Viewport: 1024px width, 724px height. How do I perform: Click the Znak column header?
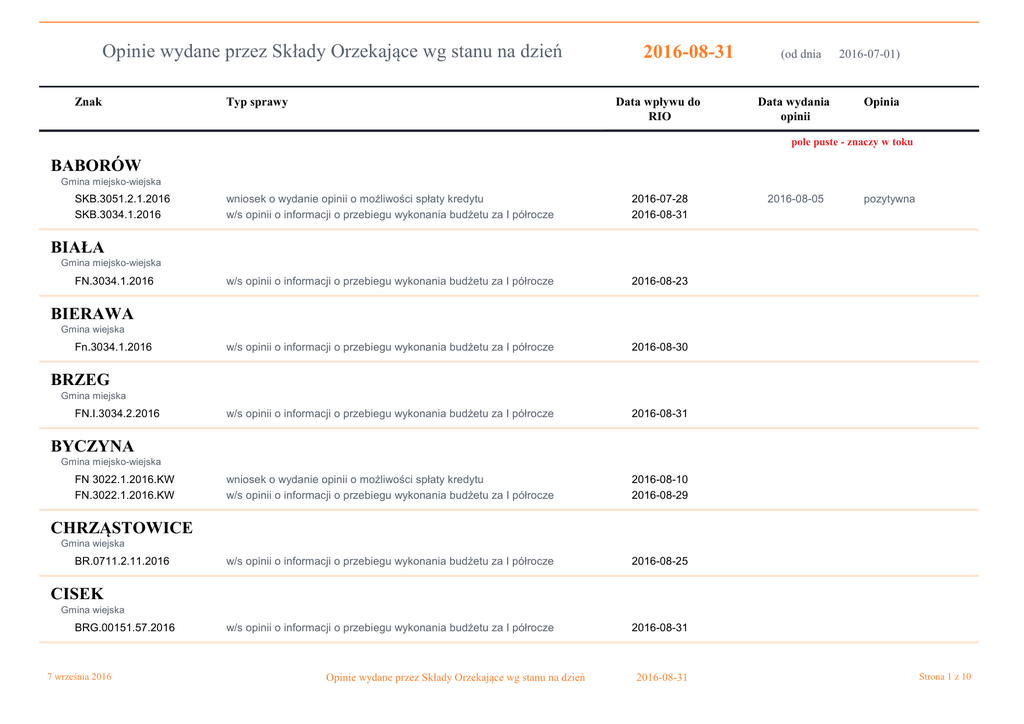tap(88, 102)
